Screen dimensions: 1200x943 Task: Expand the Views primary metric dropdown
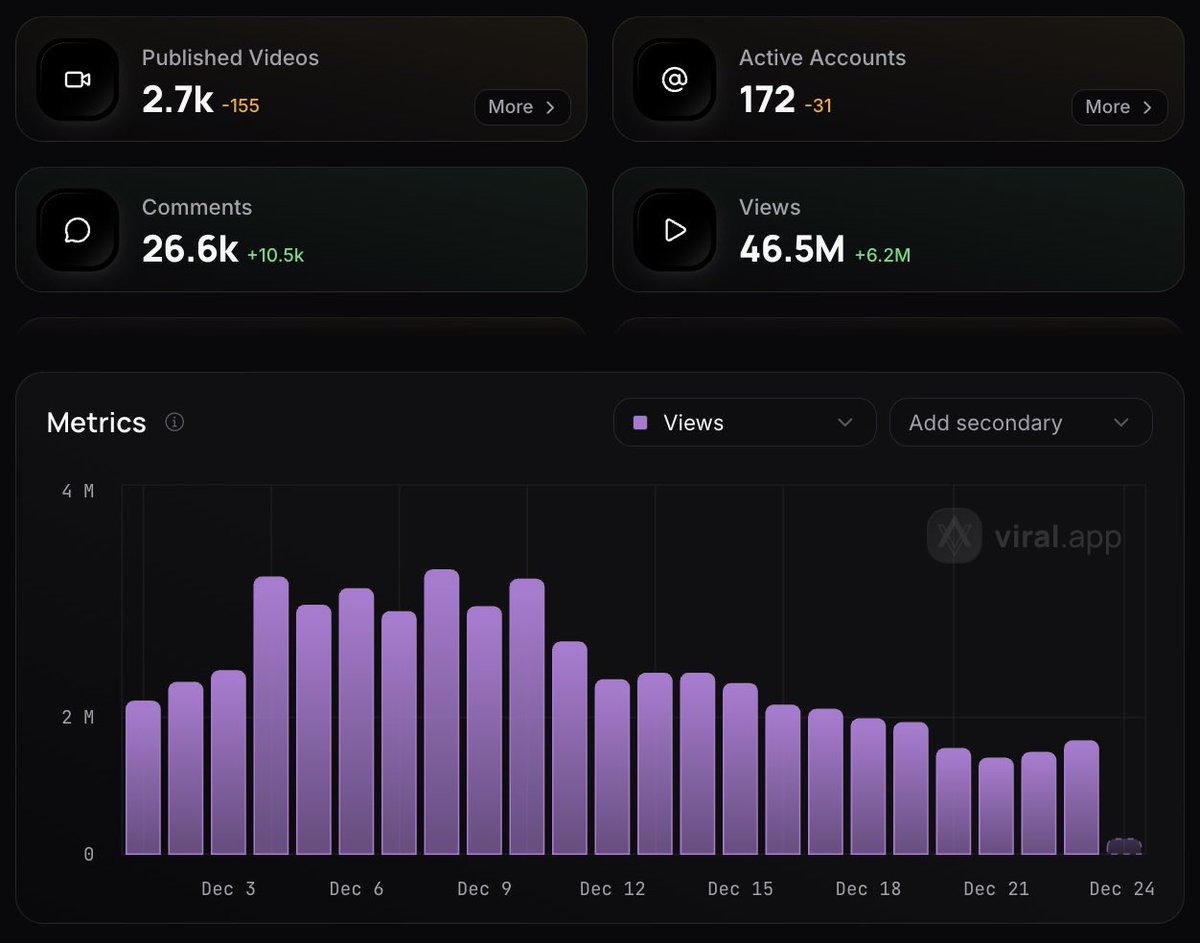(745, 423)
